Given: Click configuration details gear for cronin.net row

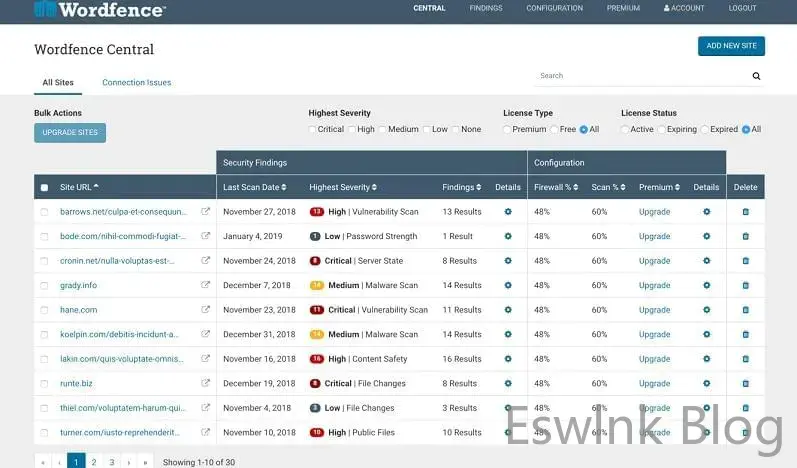Looking at the screenshot, I should click(x=706, y=261).
